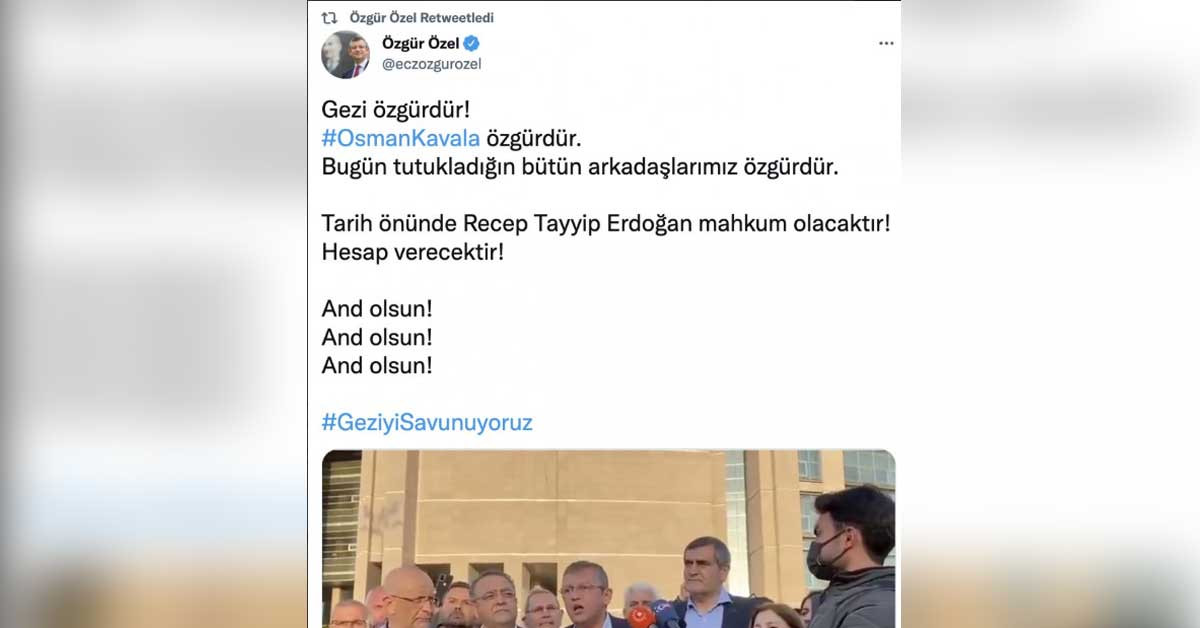Click the 'Bugün tutukladığın bütün arkadaşlarımız' line
1200x628 pixels.
point(580,166)
